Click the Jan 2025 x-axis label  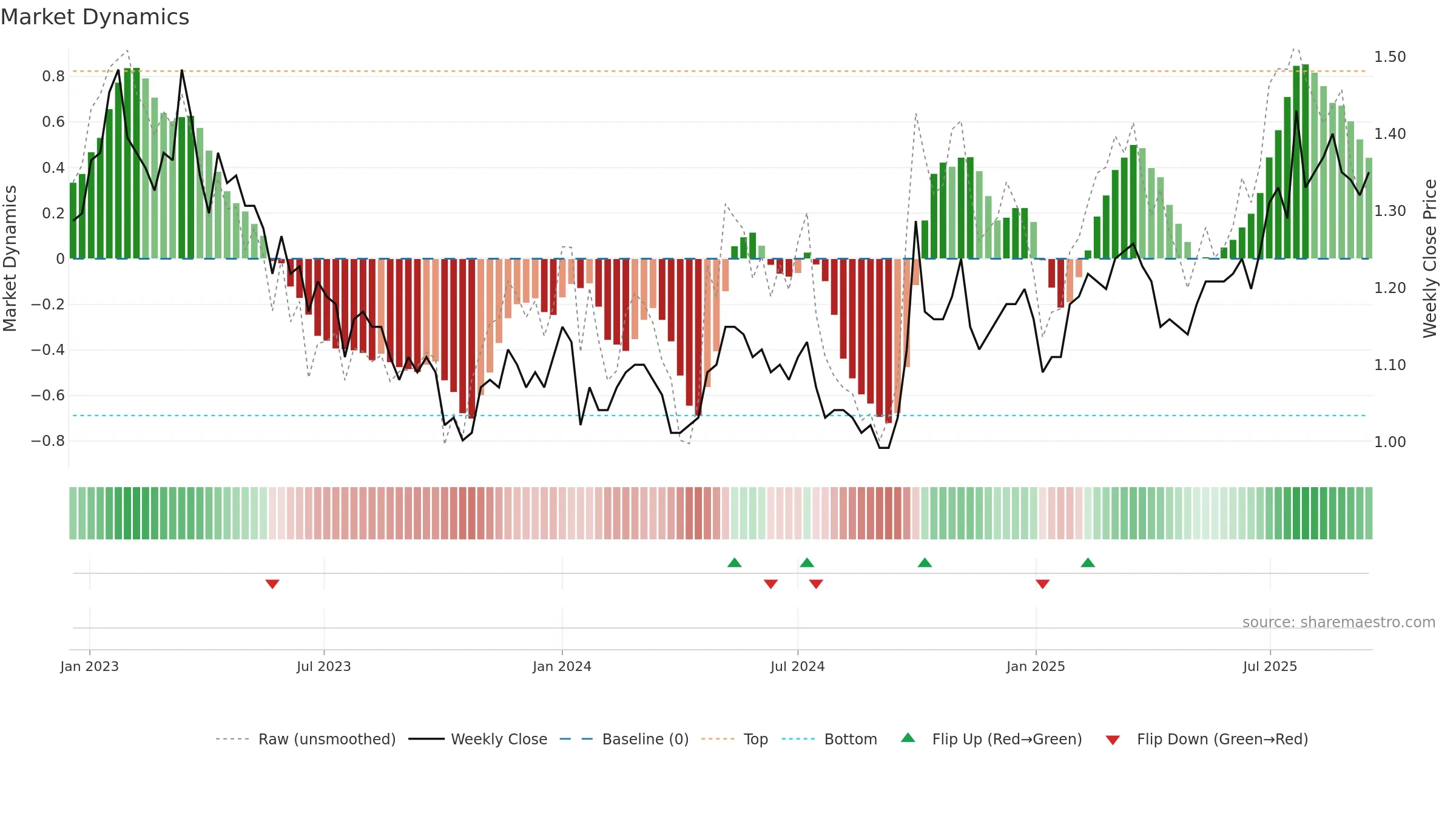coord(1036,666)
